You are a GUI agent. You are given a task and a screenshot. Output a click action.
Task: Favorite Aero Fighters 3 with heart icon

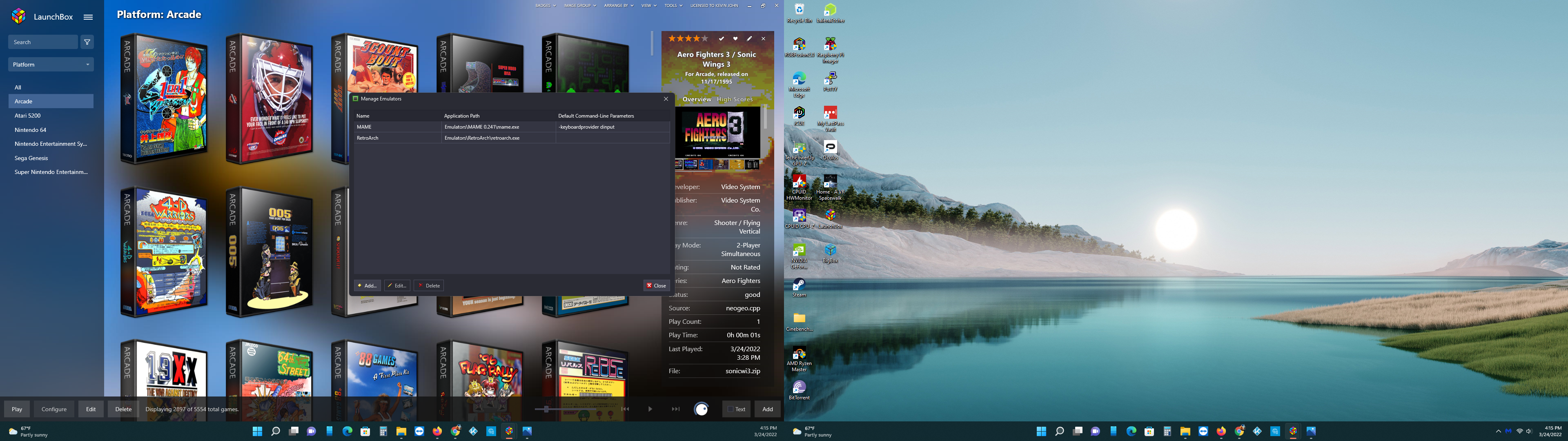pyautogui.click(x=735, y=38)
